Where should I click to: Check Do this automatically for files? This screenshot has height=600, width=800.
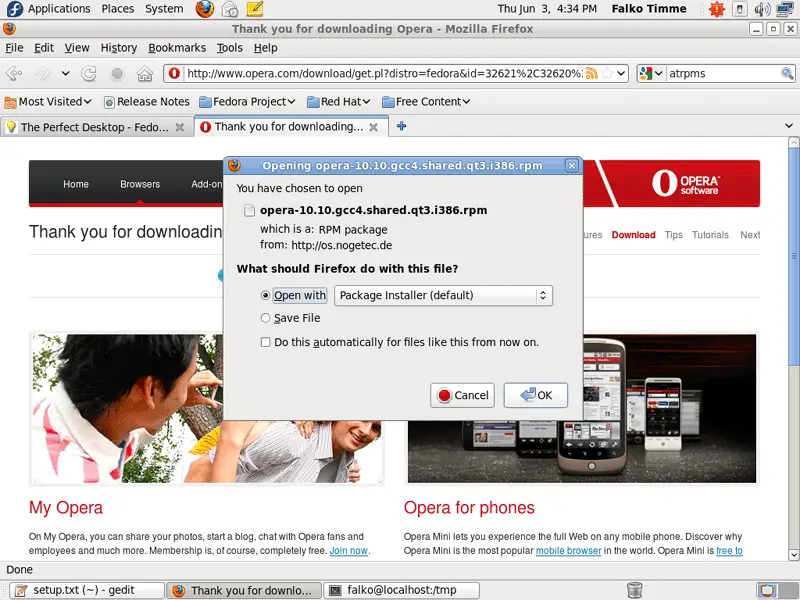[265, 342]
